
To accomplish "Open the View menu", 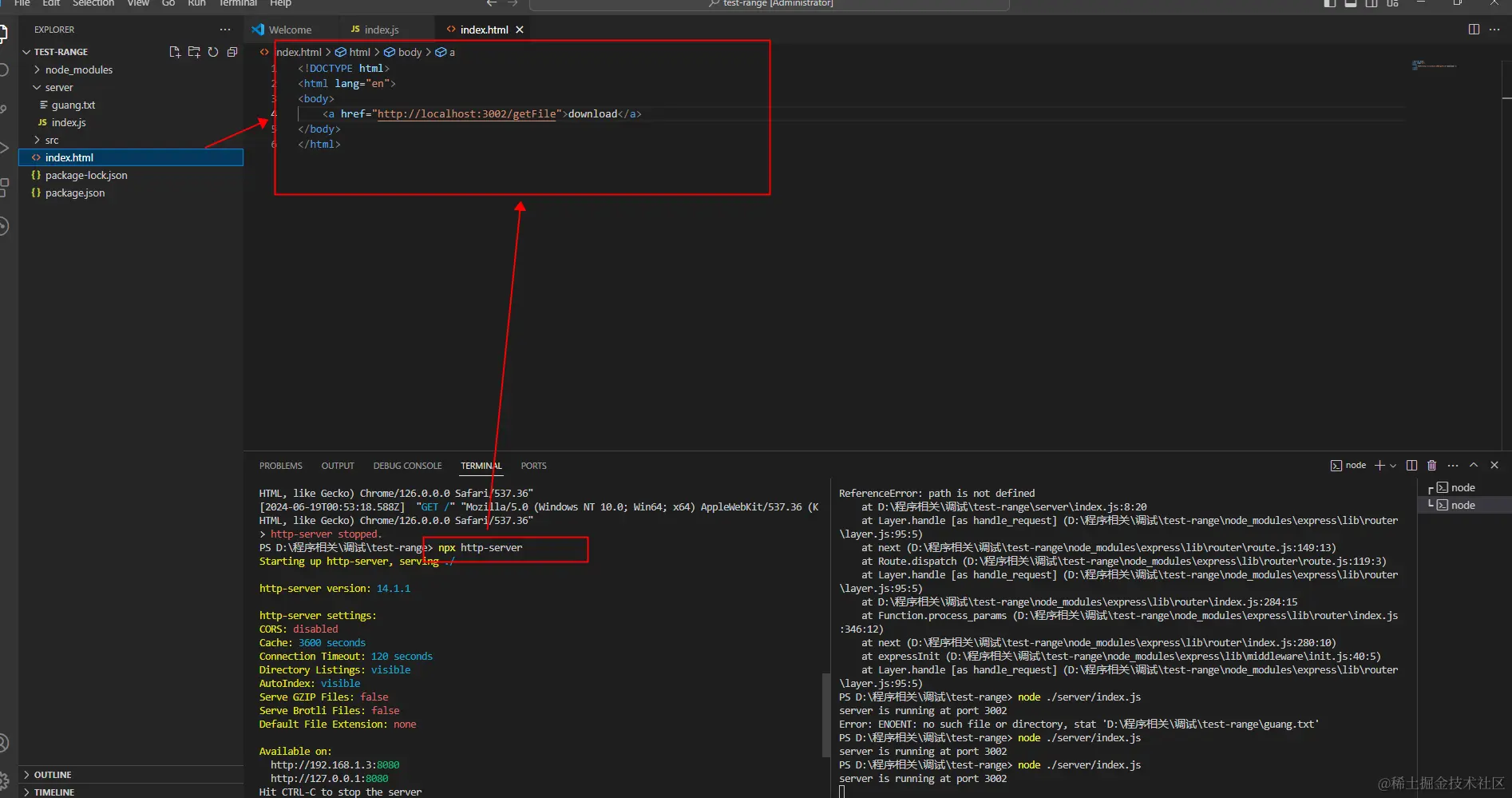I will click(x=138, y=3).
